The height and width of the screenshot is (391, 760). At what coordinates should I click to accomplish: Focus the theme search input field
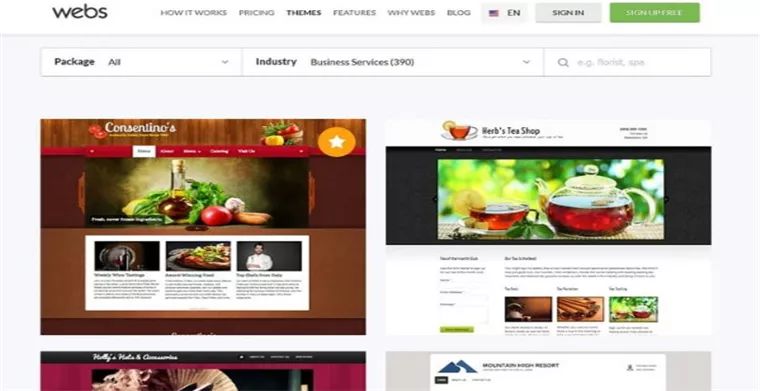[627, 62]
